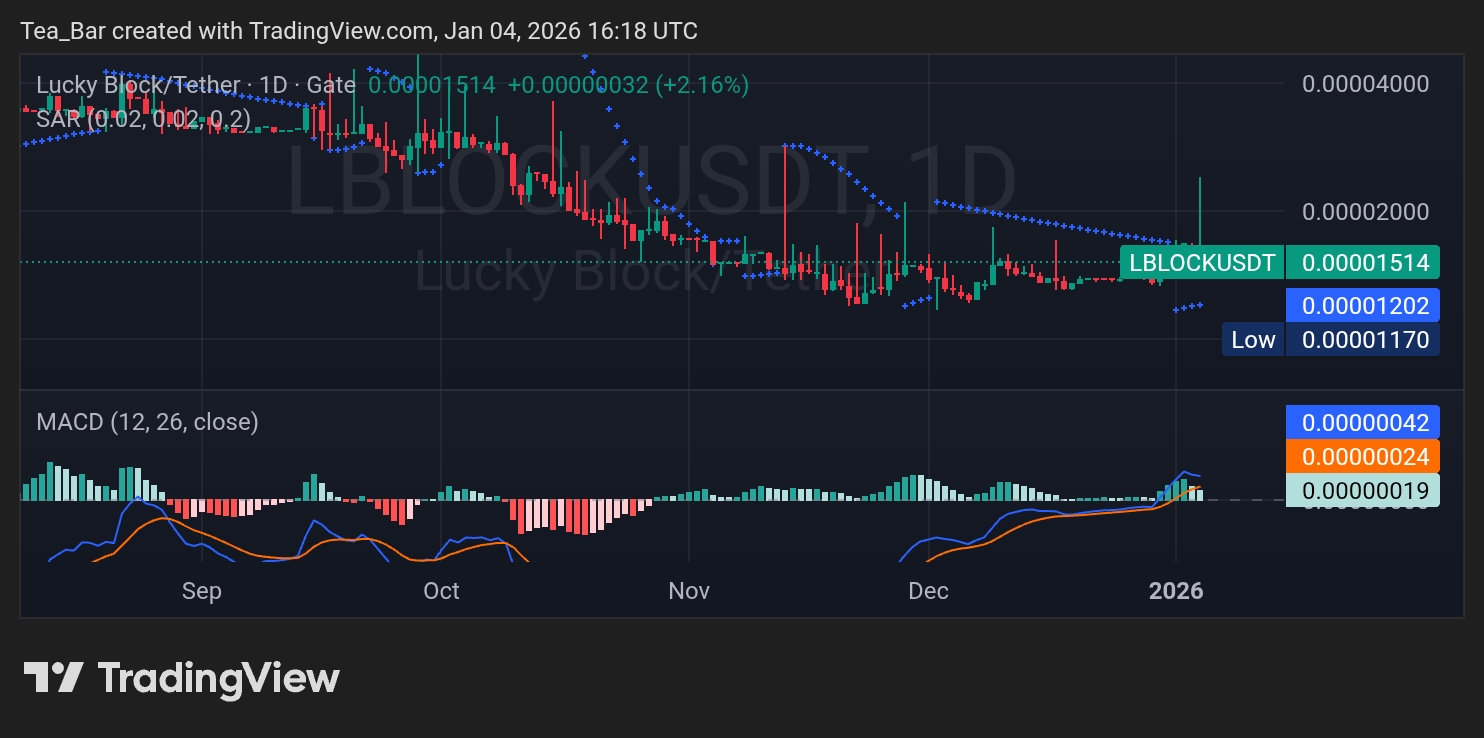Click the blue MACD value 0.00000042
Viewport: 1484px width, 738px height.
[x=1363, y=423]
